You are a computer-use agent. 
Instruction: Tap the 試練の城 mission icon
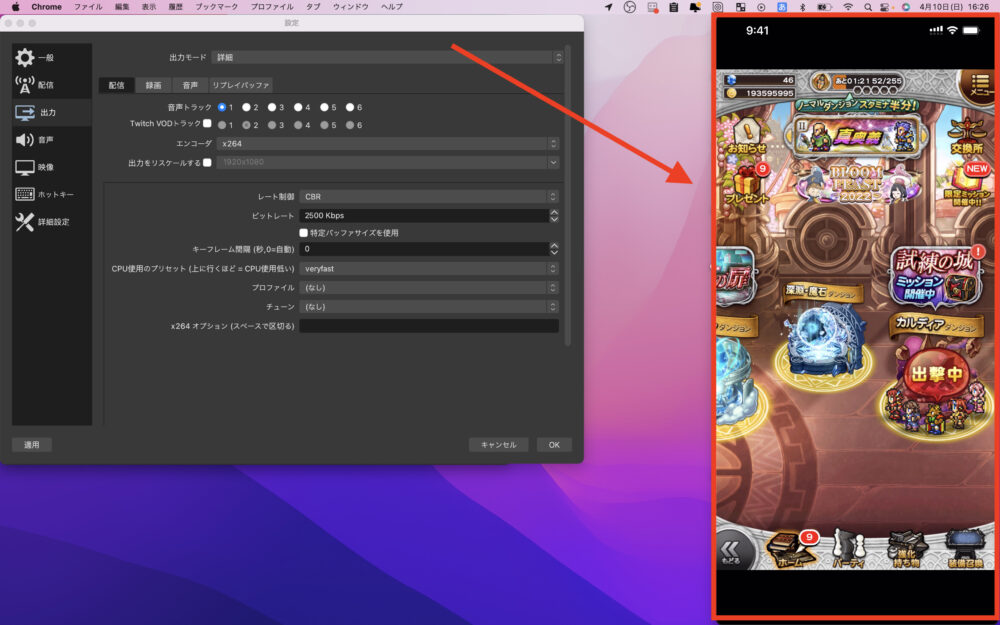pyautogui.click(x=936, y=275)
